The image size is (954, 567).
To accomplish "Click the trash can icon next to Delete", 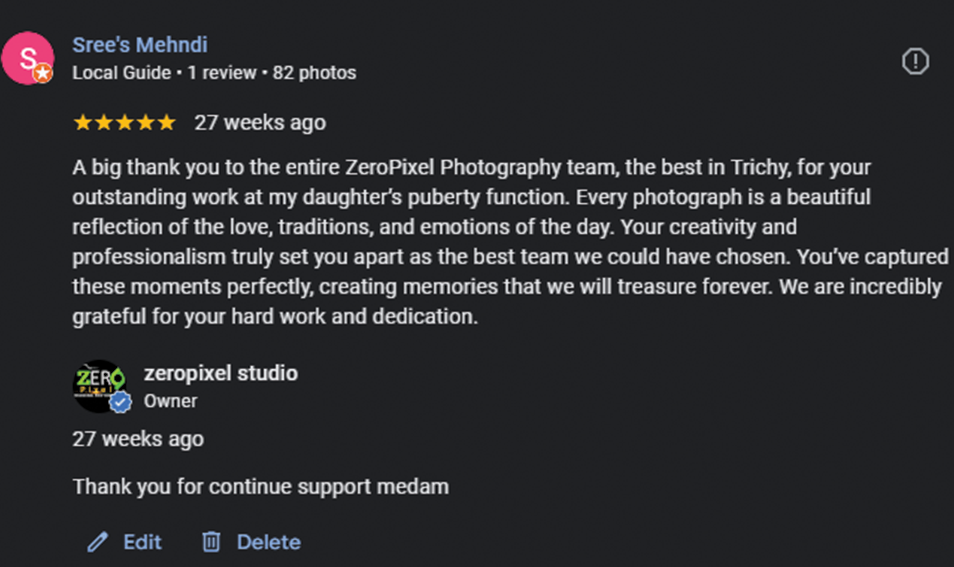I will [x=211, y=541].
